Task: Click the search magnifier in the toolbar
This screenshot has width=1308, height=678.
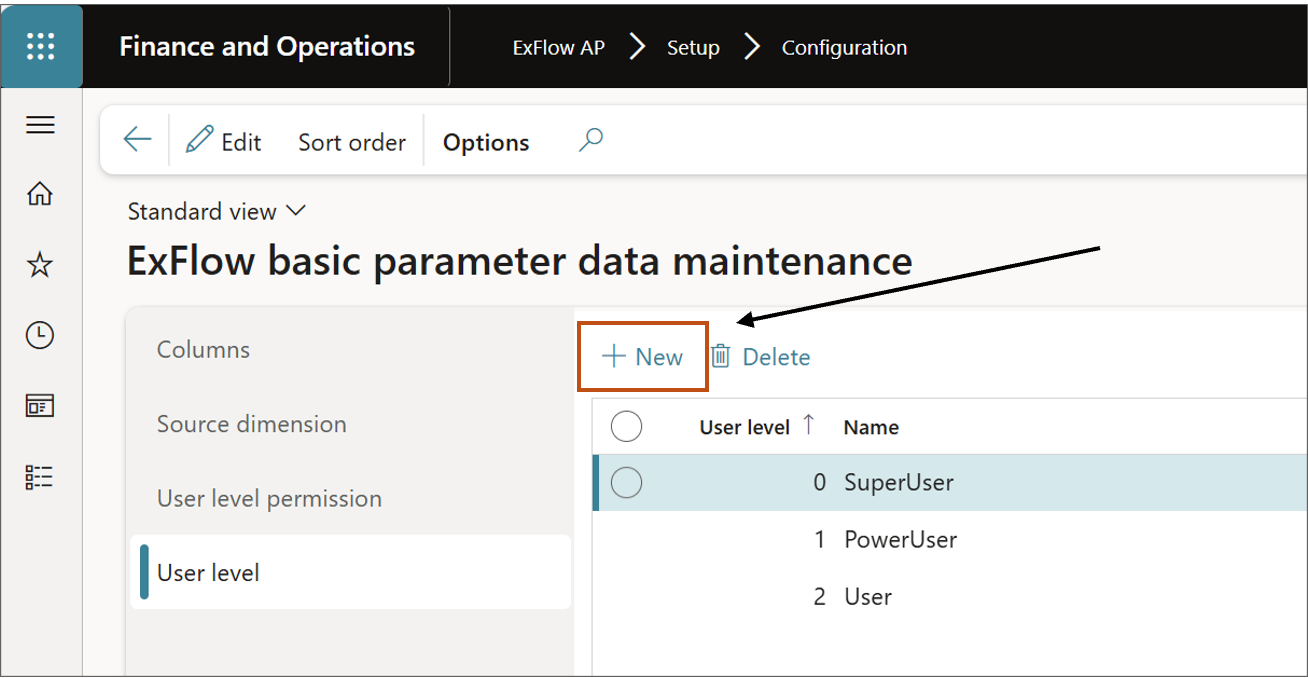Action: [591, 141]
